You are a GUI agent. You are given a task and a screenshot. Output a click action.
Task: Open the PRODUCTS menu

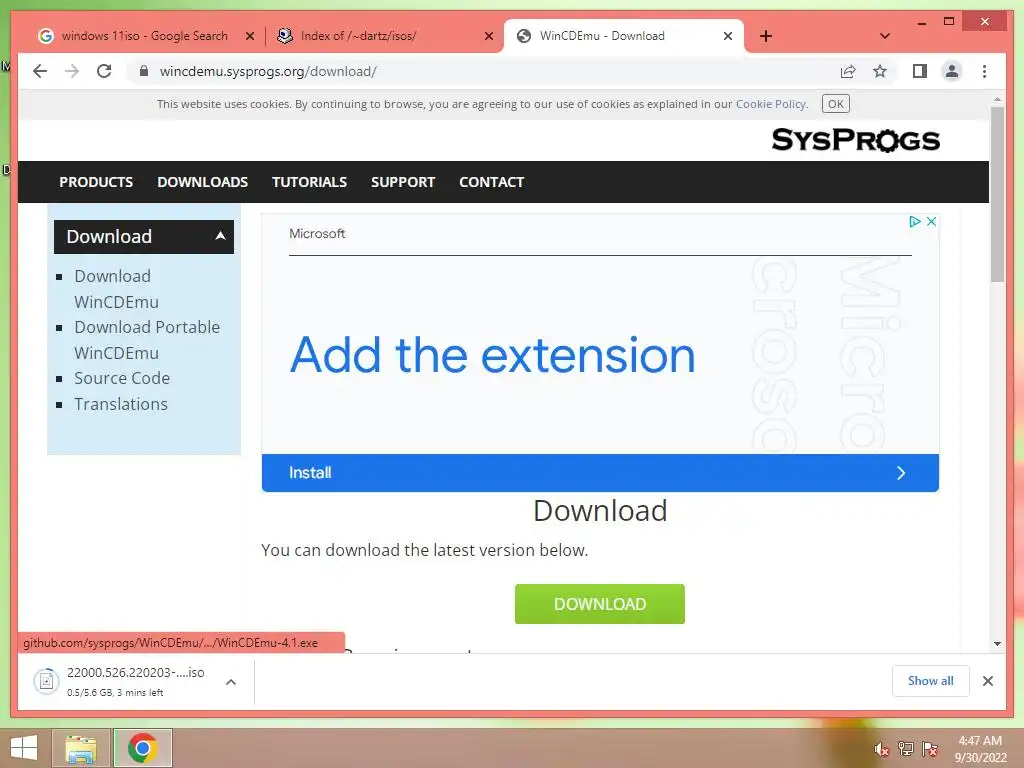point(96,182)
